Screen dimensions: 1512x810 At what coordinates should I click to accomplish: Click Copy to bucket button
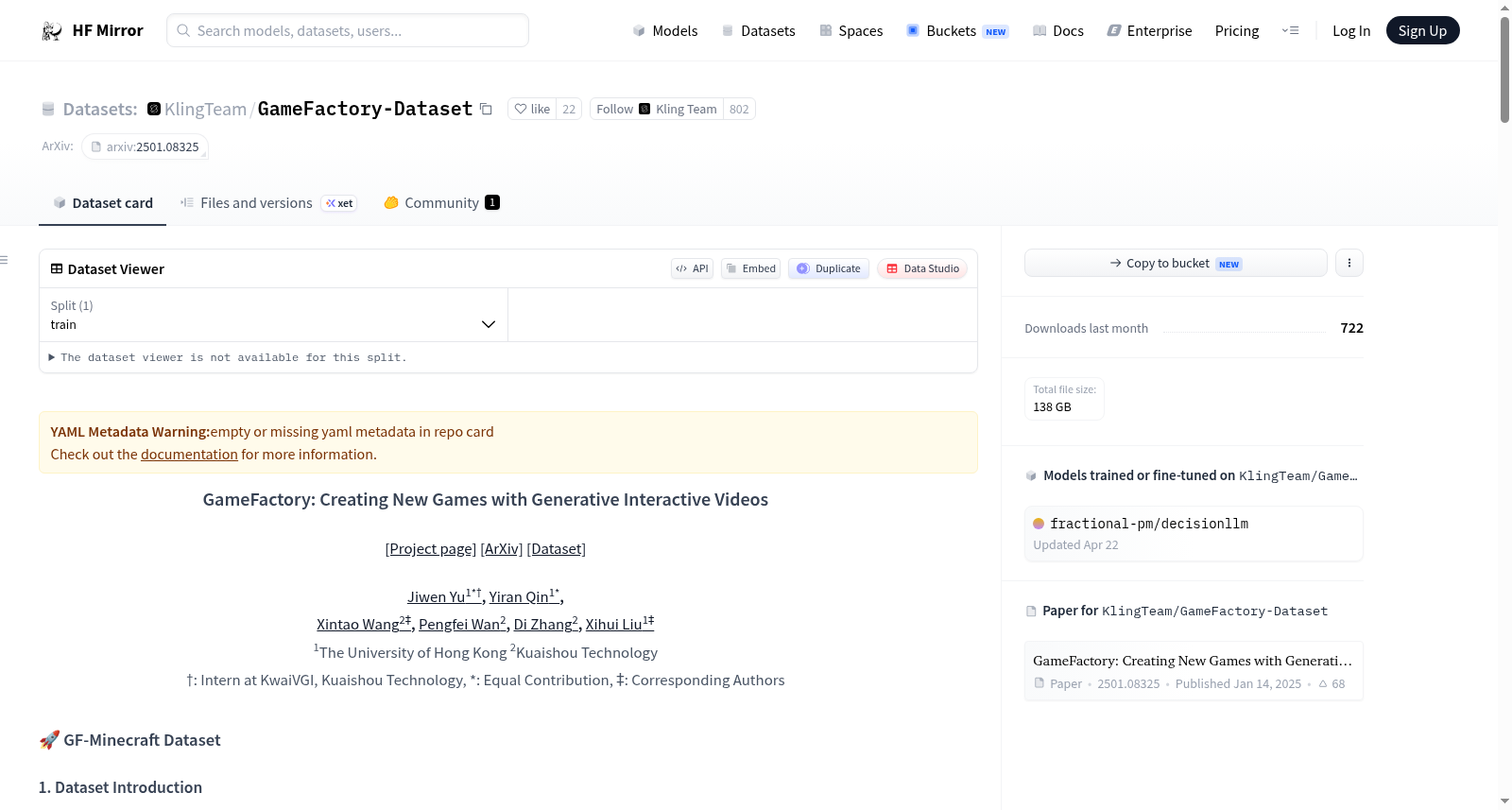click(1176, 263)
